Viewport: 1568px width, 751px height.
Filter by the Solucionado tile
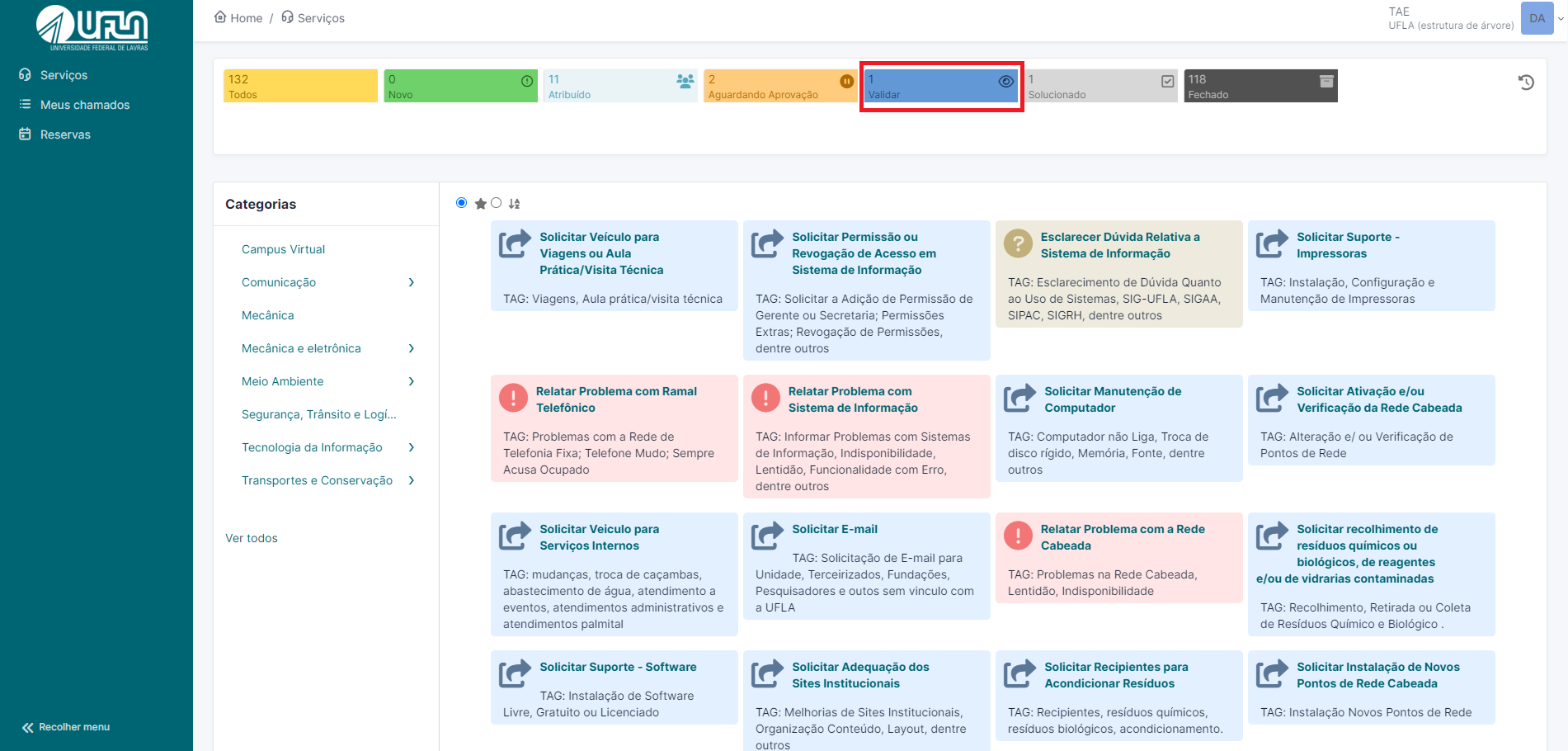click(x=1100, y=86)
